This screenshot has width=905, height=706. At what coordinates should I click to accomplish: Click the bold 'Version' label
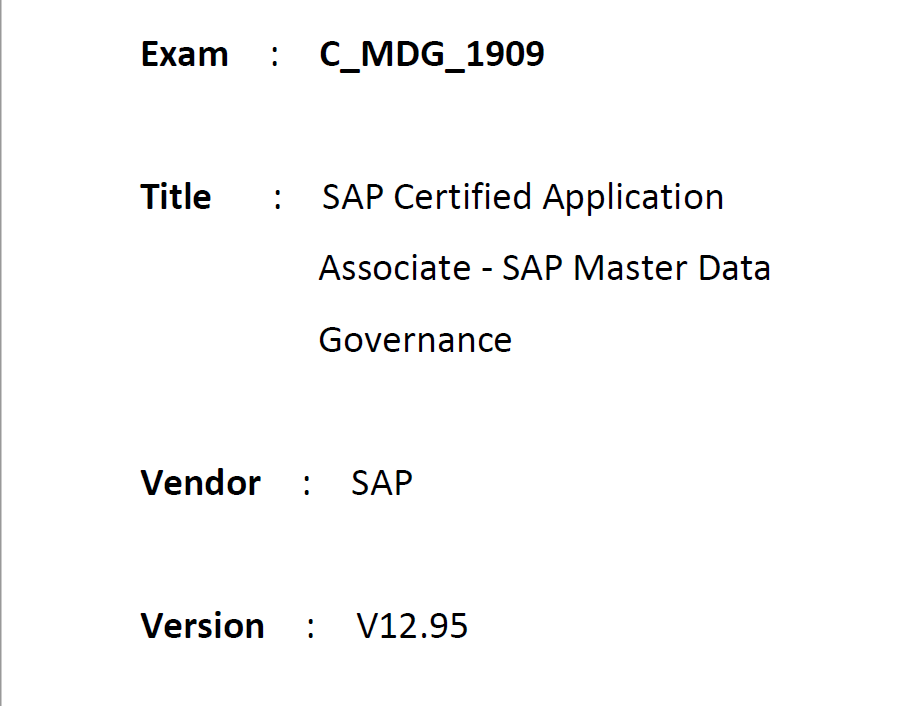click(x=203, y=626)
